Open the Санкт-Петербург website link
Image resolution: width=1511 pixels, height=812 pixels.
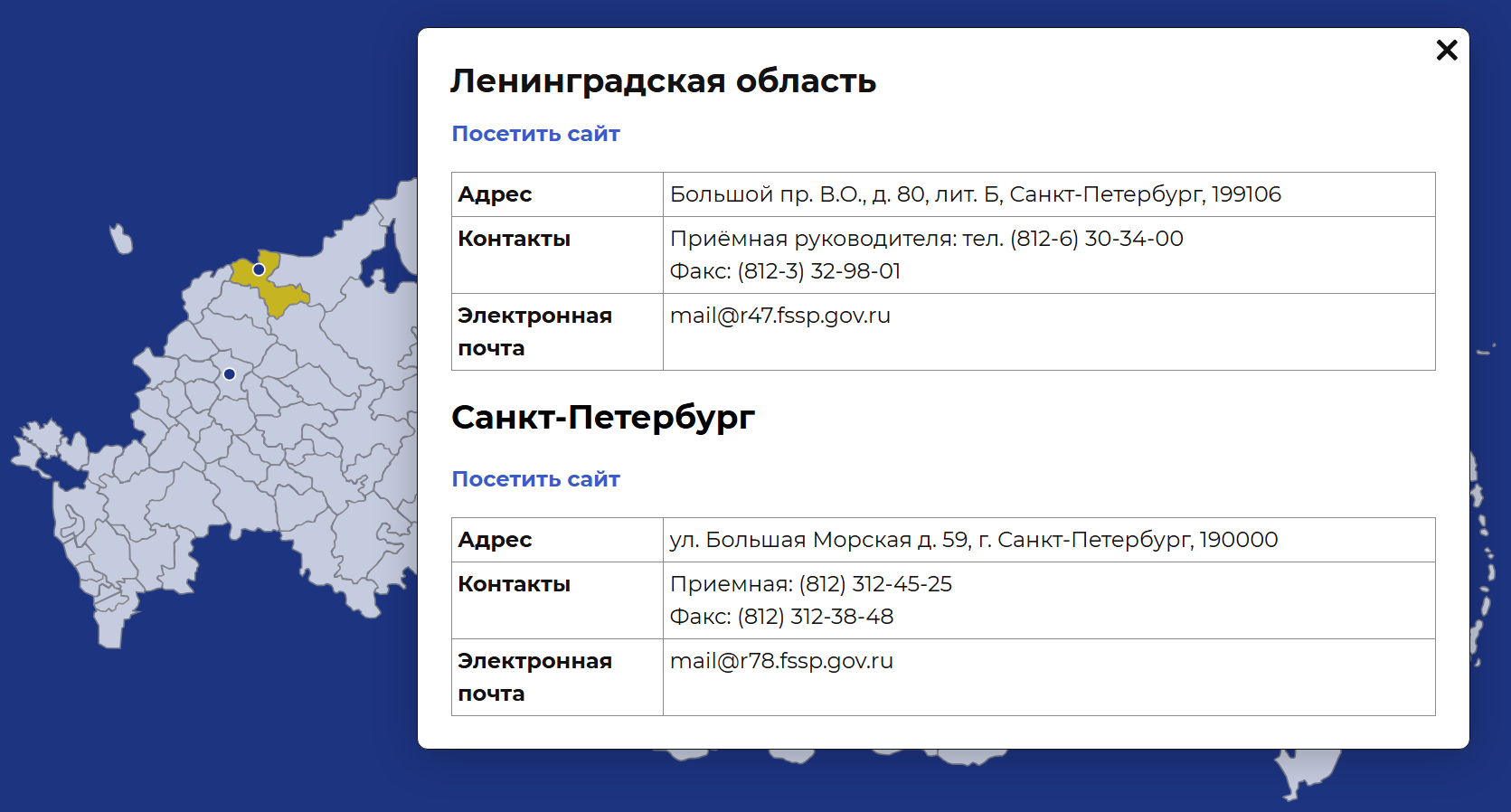click(x=535, y=479)
